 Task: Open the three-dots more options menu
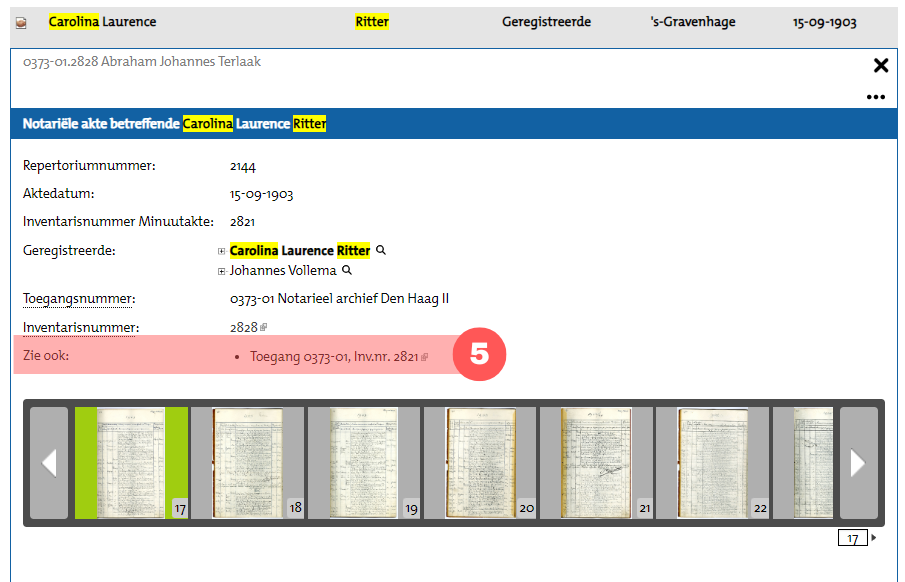point(876,97)
